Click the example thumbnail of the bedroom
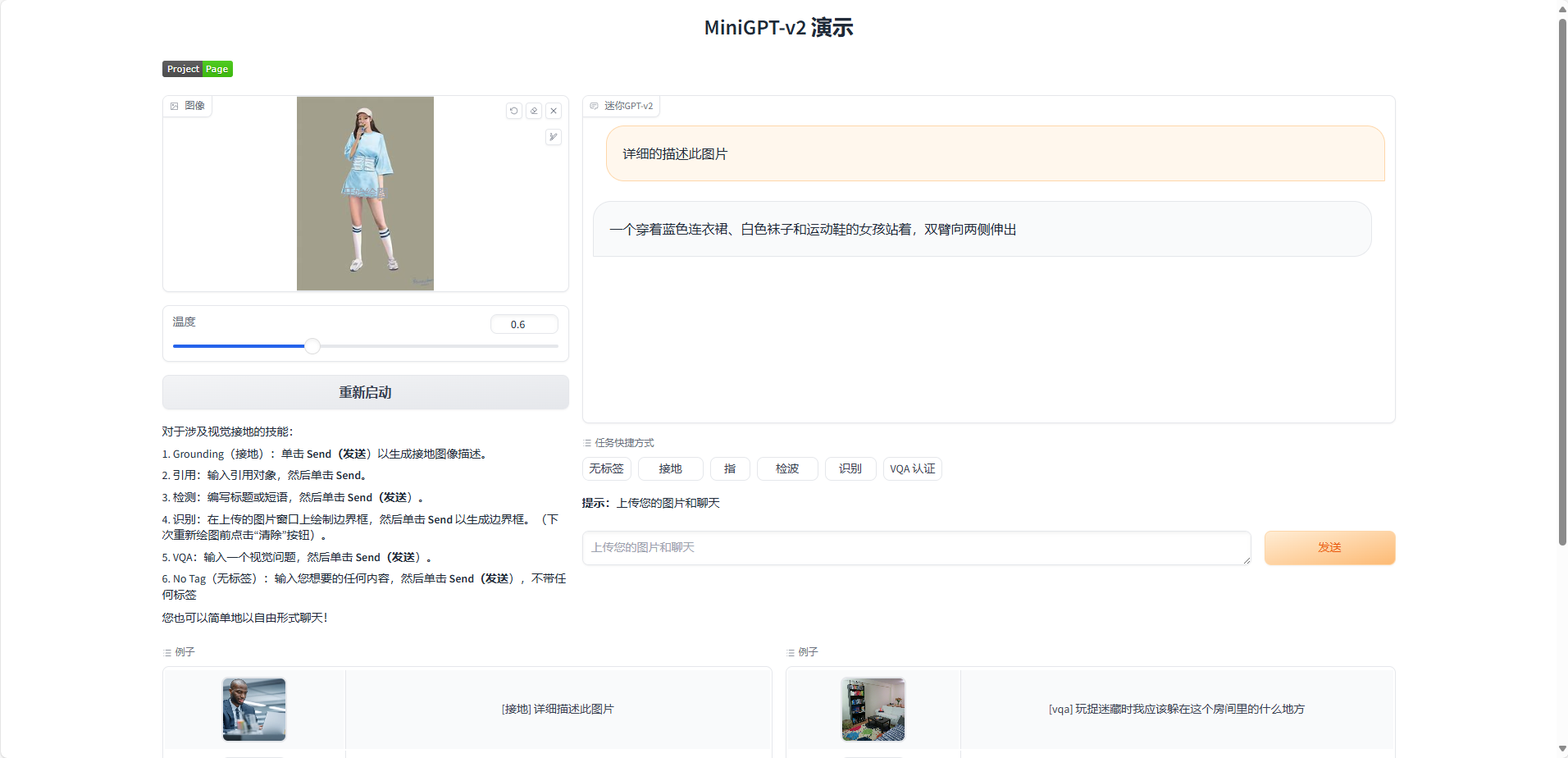Viewport: 1568px width, 758px height. point(873,710)
